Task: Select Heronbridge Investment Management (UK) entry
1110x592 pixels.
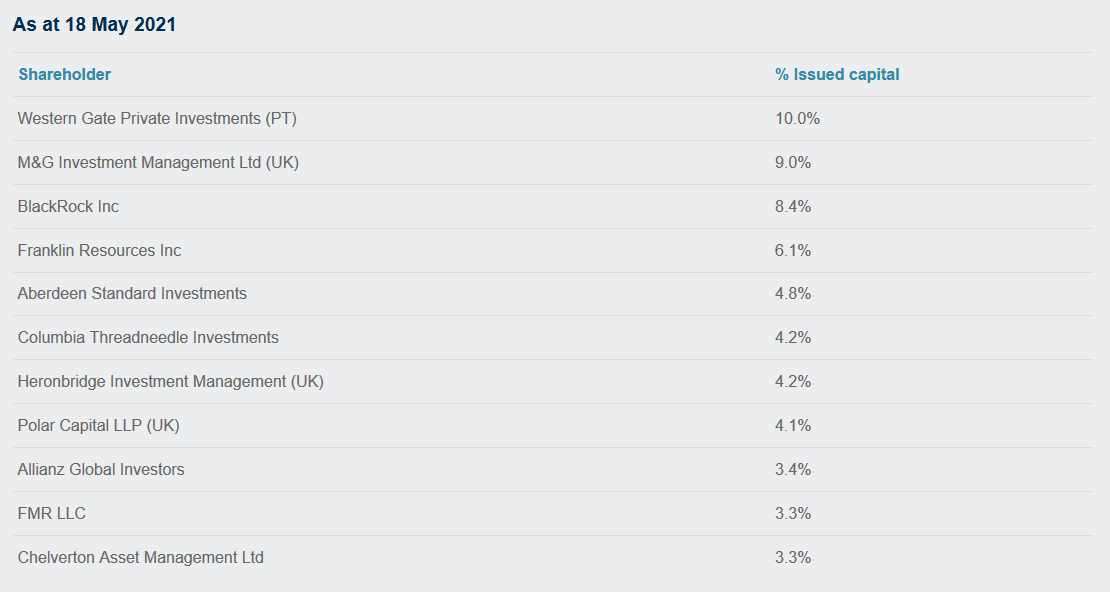Action: click(171, 381)
